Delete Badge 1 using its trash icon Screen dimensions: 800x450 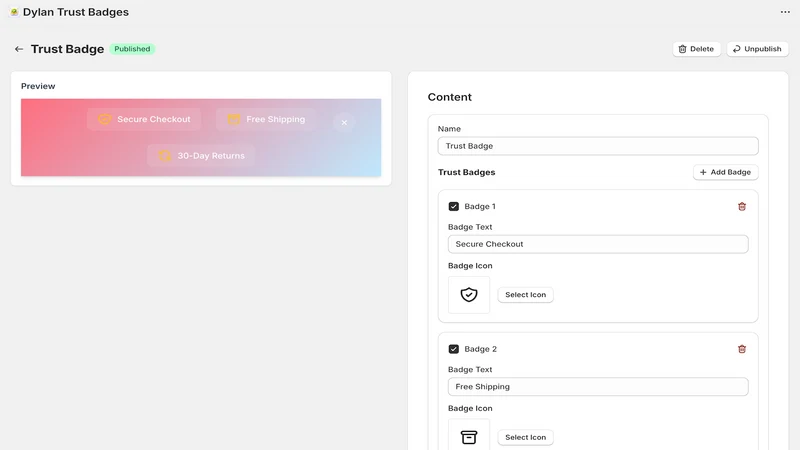pos(742,206)
